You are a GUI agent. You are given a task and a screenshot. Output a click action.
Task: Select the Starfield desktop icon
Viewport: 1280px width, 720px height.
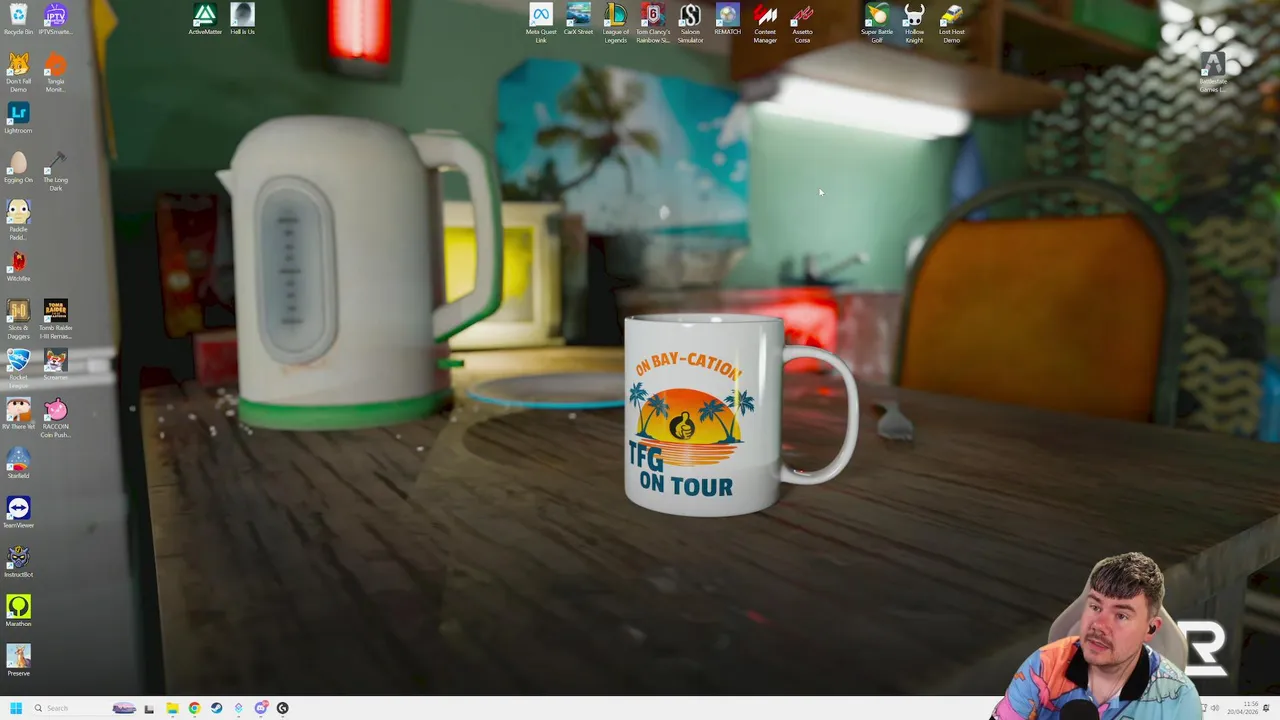coord(18,463)
